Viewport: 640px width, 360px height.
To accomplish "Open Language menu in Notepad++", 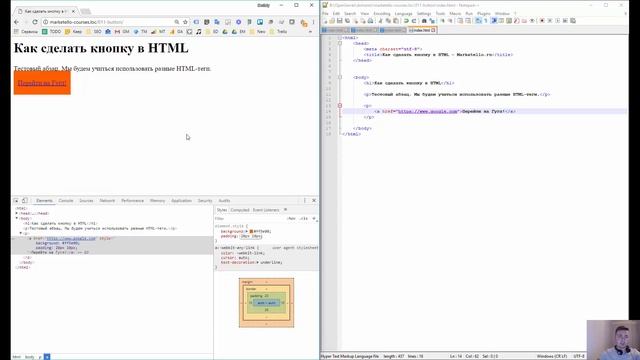I will coord(403,13).
